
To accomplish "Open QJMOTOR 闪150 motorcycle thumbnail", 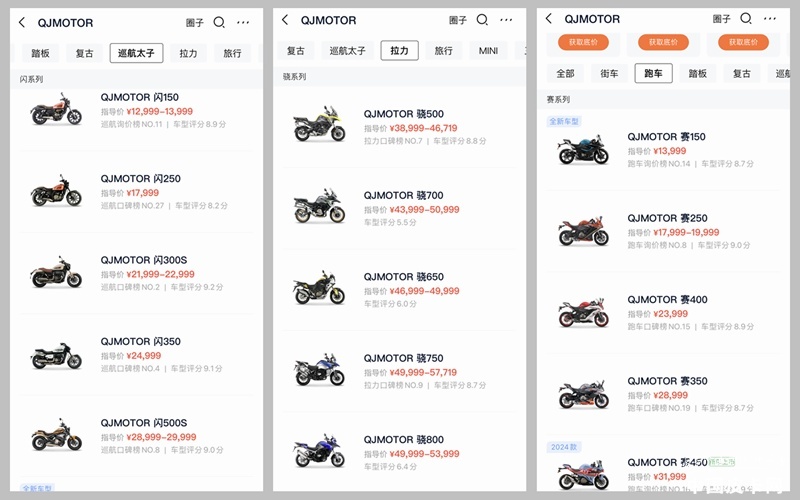I will click(x=56, y=109).
